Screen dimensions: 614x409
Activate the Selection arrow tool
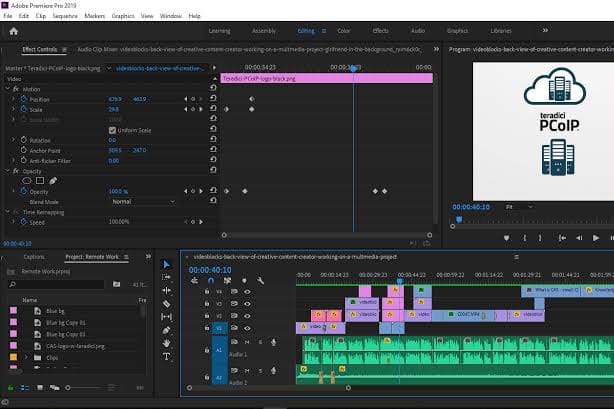click(x=167, y=265)
